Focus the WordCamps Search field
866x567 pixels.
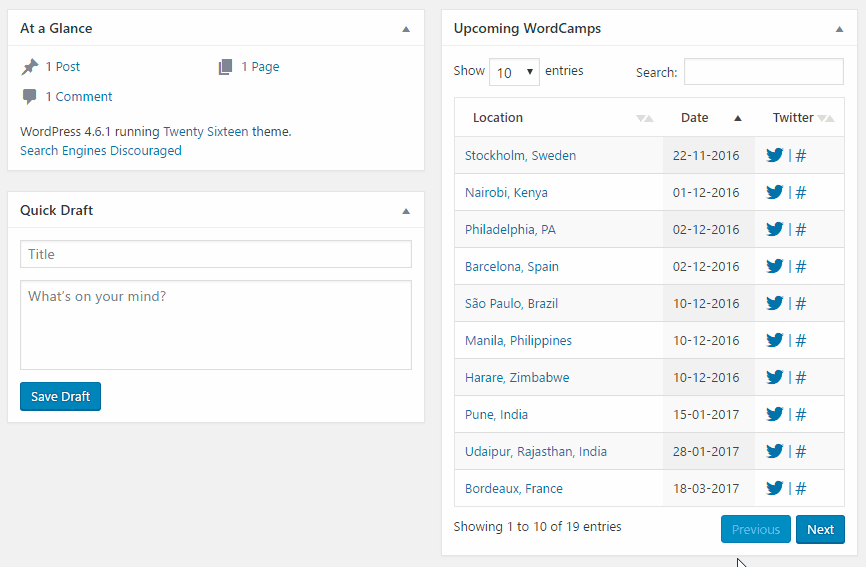click(x=764, y=72)
